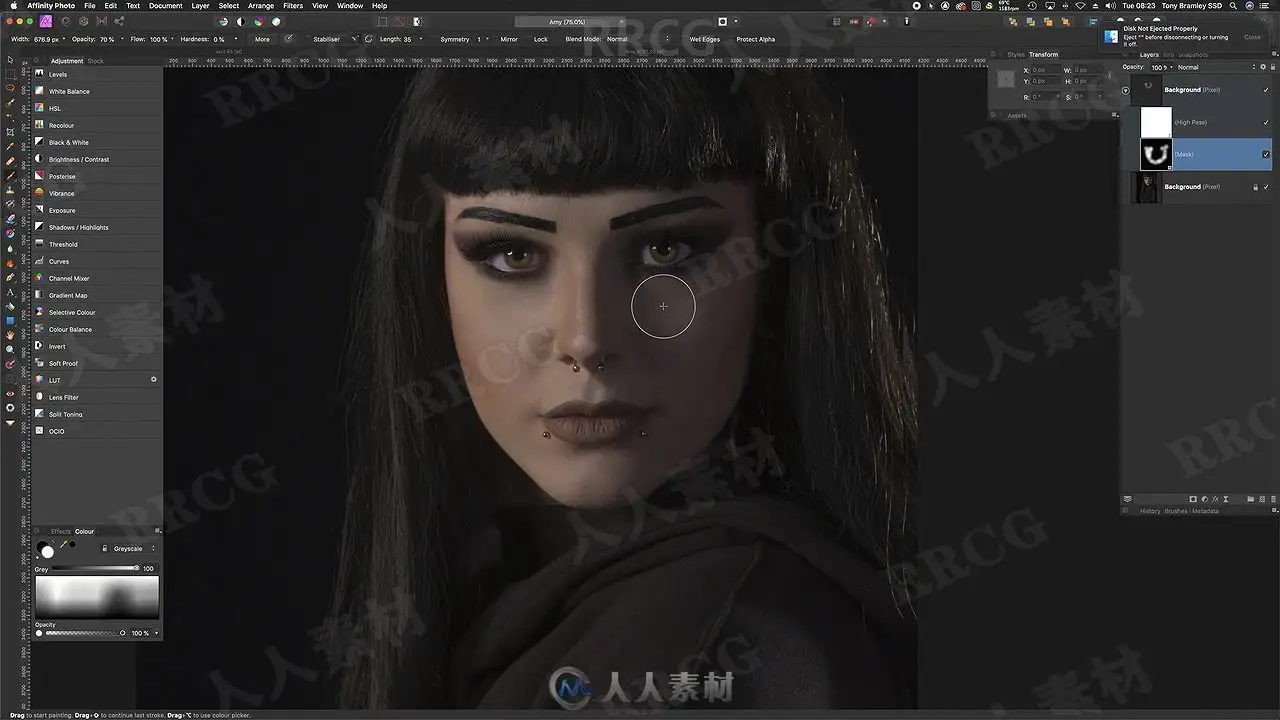Toggle Stabiliser option
Image resolution: width=1280 pixels, height=720 pixels.
click(326, 39)
